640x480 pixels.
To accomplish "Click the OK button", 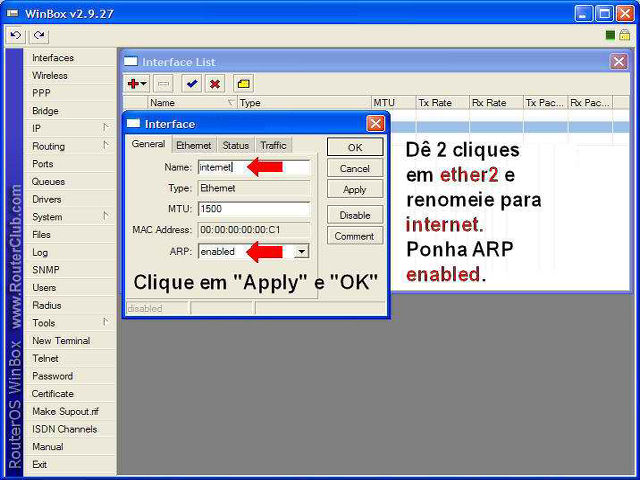I will (x=355, y=147).
